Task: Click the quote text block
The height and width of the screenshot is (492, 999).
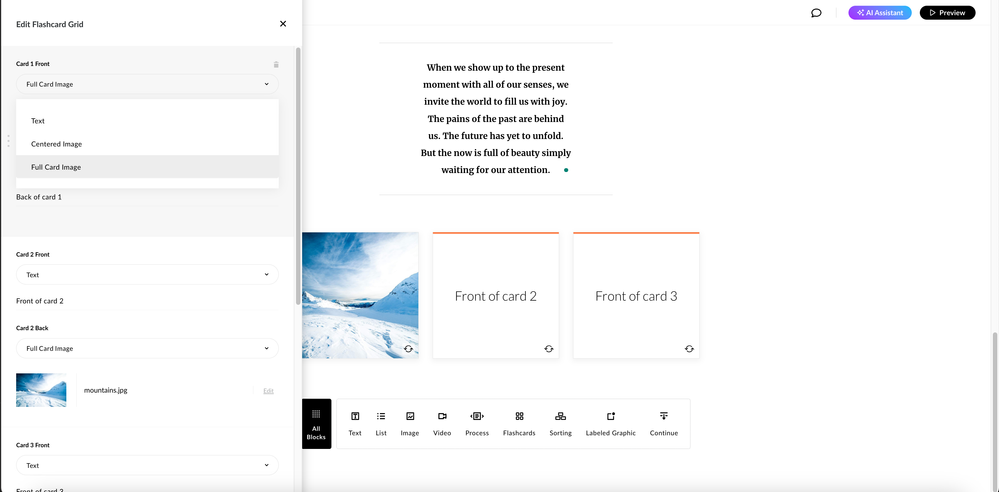Action: 496,119
